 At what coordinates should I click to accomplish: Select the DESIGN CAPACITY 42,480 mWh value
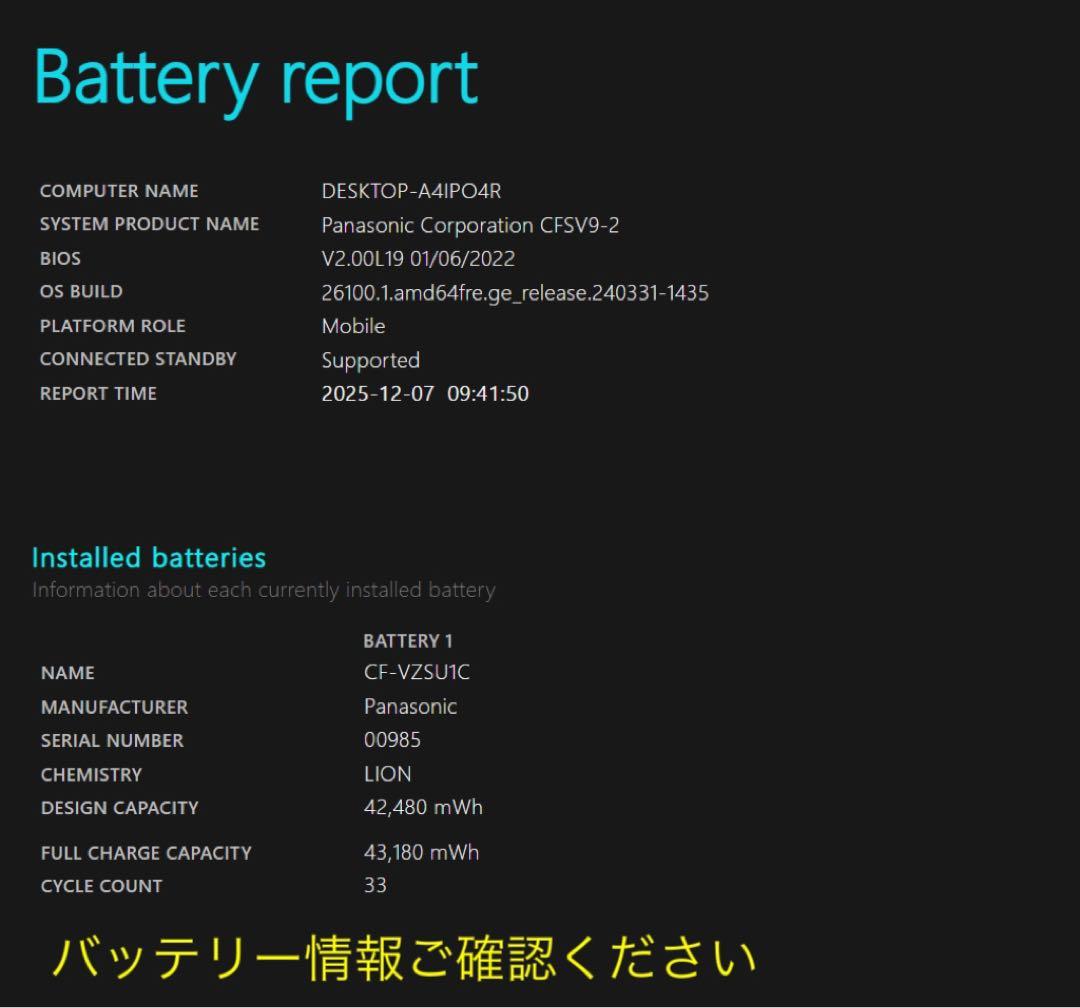click(x=425, y=807)
